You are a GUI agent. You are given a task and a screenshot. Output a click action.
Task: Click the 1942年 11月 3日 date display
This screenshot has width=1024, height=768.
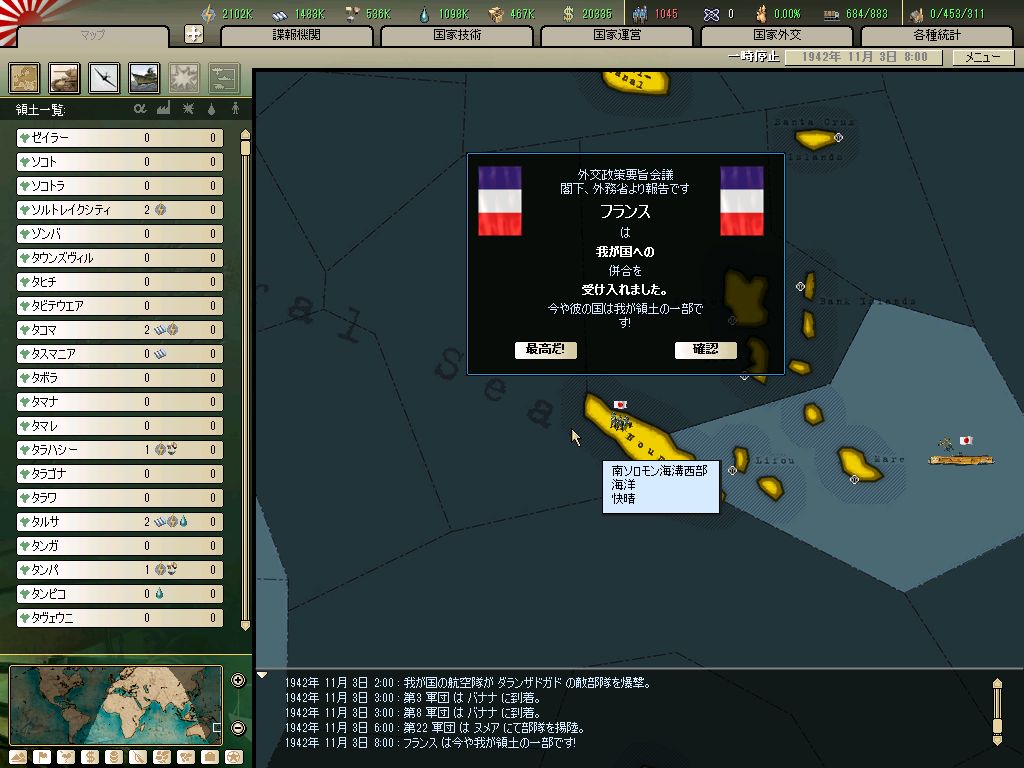(863, 57)
